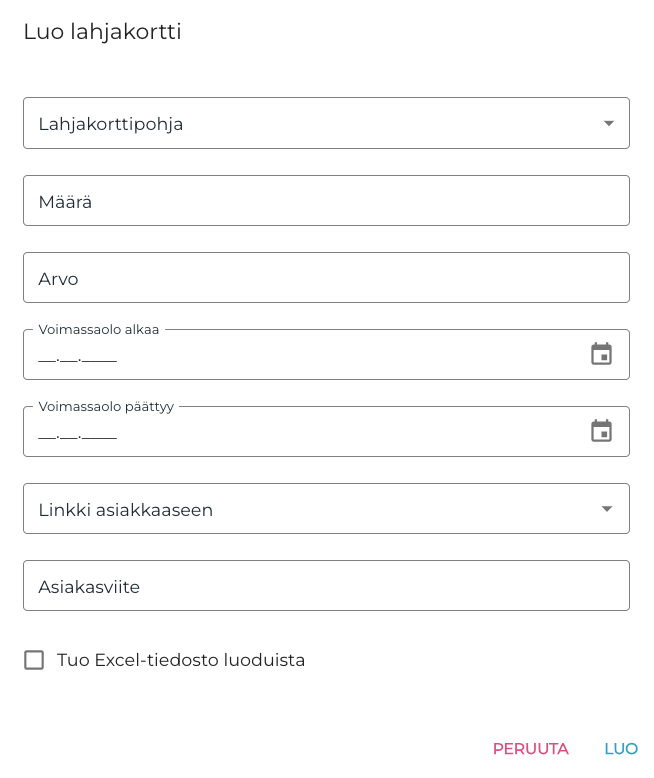Click the Voimassaolo alkaa field label
The image size is (654, 778).
pyautogui.click(x=98, y=329)
